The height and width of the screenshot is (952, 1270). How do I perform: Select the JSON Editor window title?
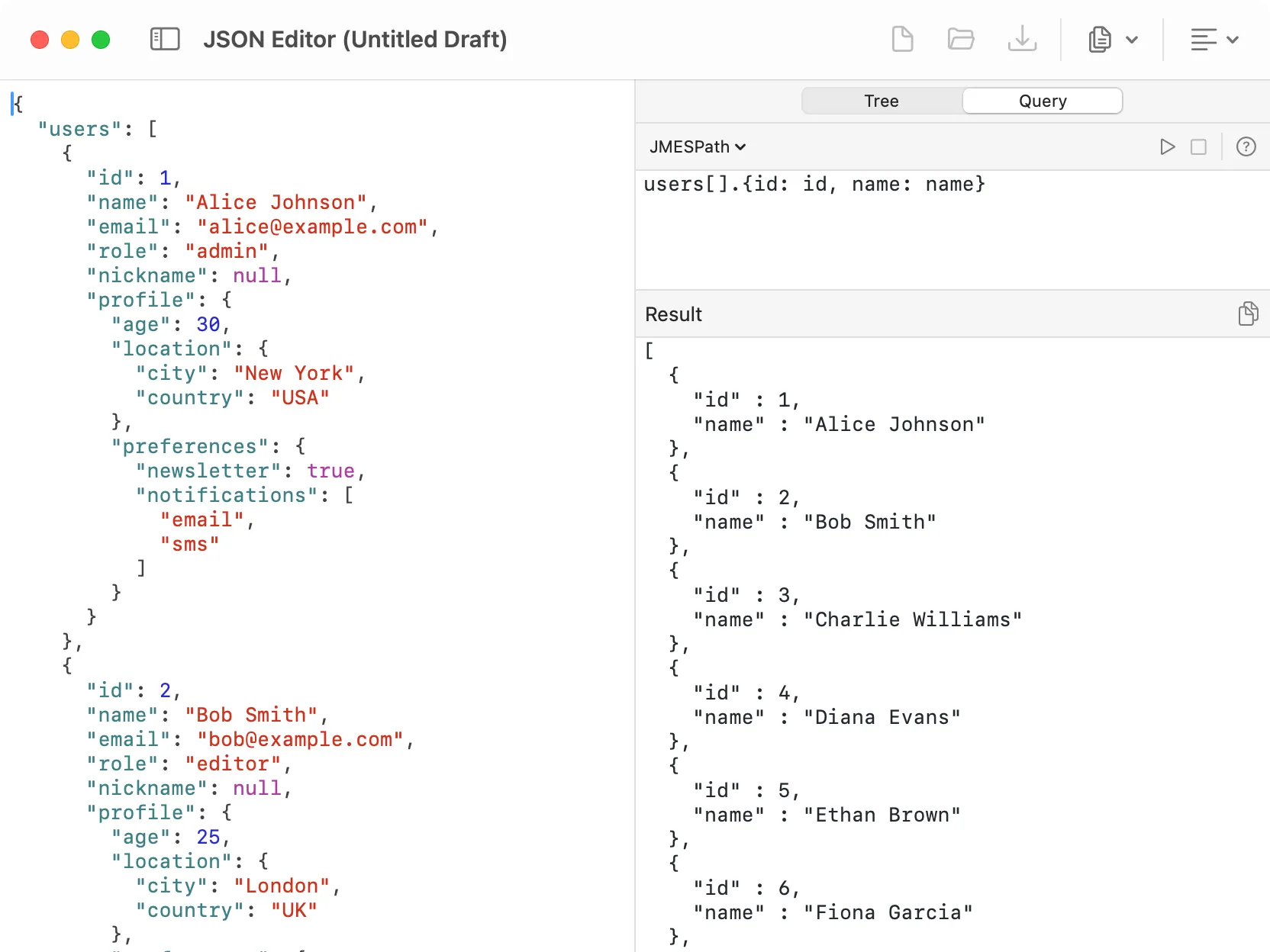355,39
